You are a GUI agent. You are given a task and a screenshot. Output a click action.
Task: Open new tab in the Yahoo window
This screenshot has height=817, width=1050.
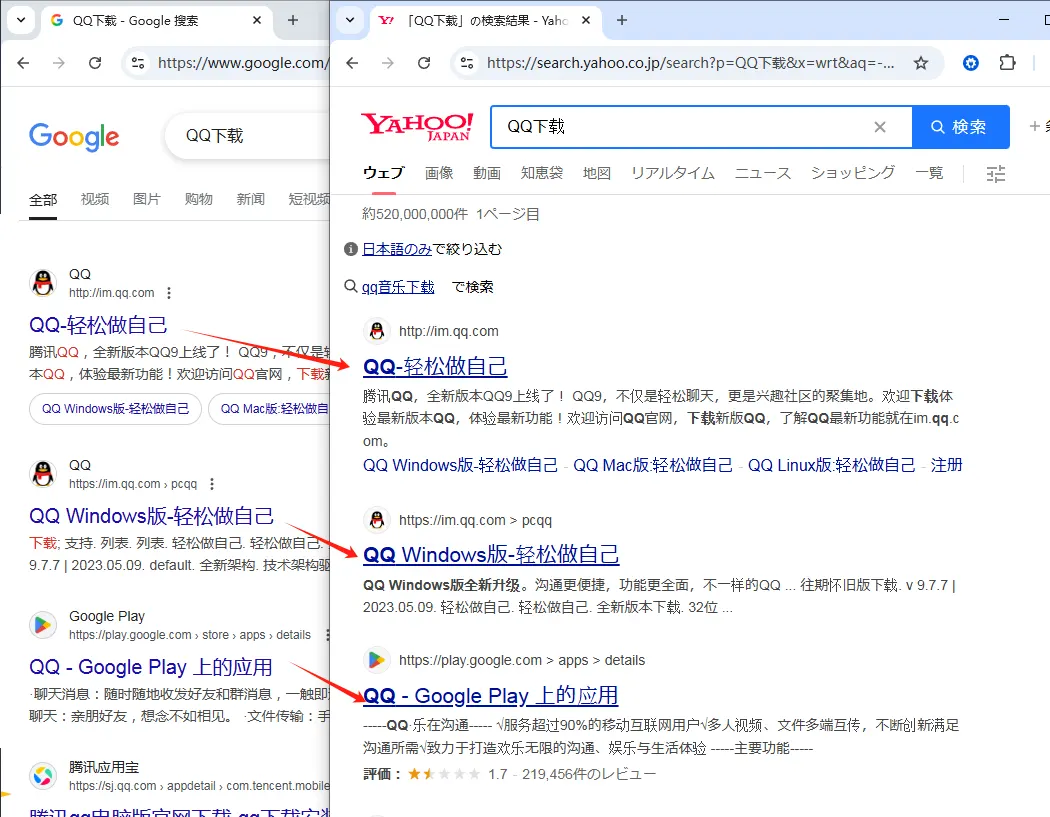pyautogui.click(x=622, y=20)
